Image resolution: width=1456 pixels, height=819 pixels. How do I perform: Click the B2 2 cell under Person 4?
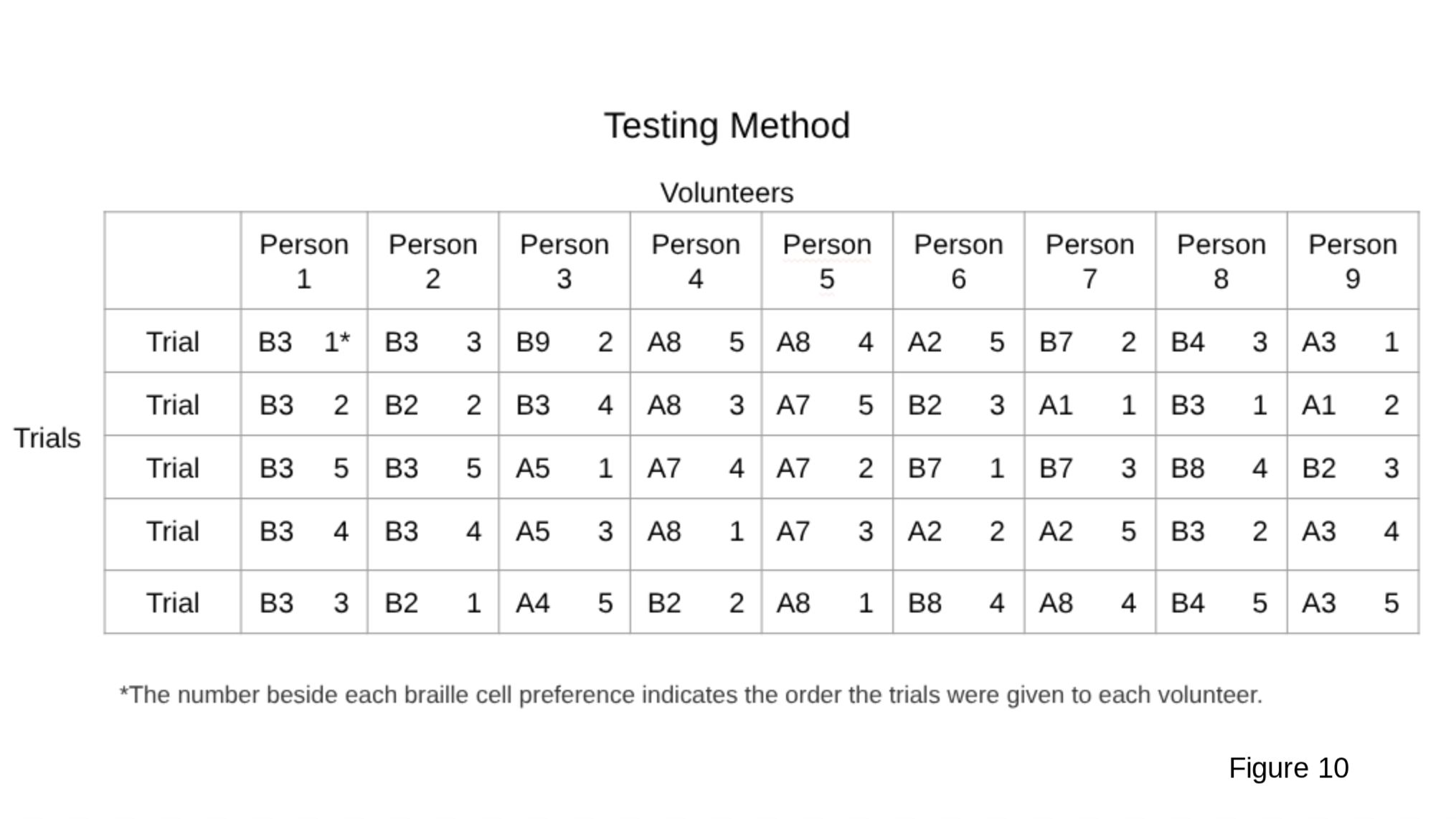click(696, 602)
